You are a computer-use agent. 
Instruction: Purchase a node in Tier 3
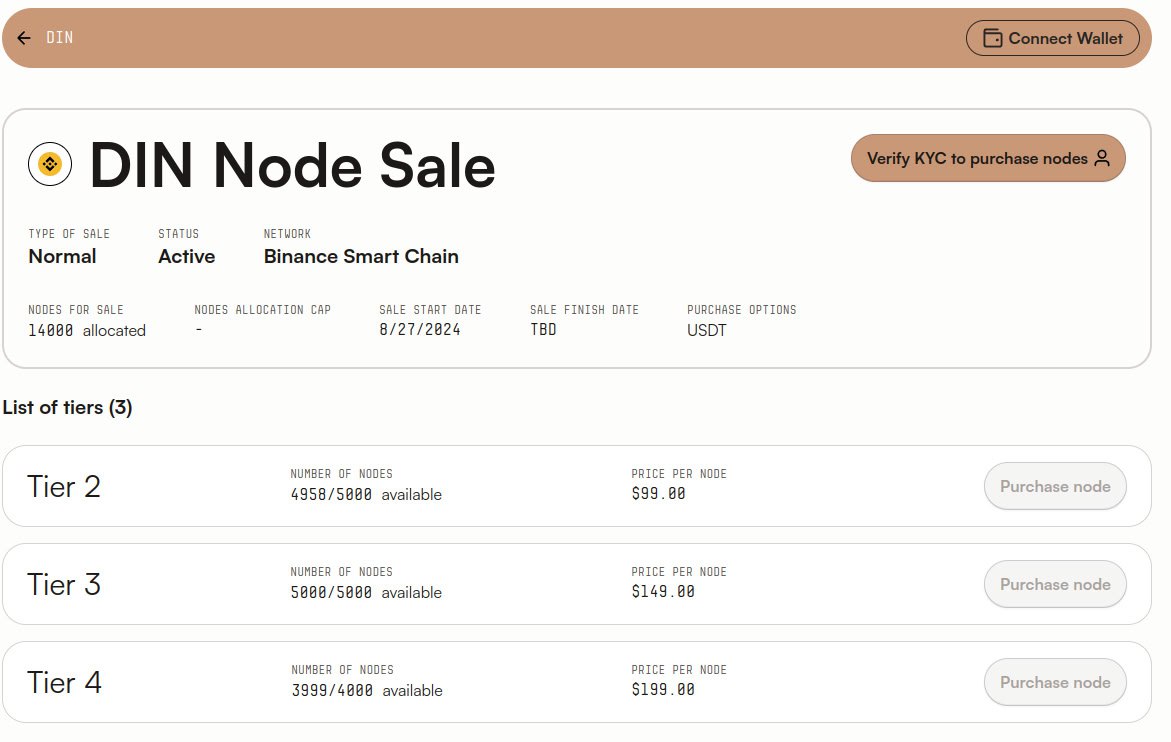click(1055, 585)
